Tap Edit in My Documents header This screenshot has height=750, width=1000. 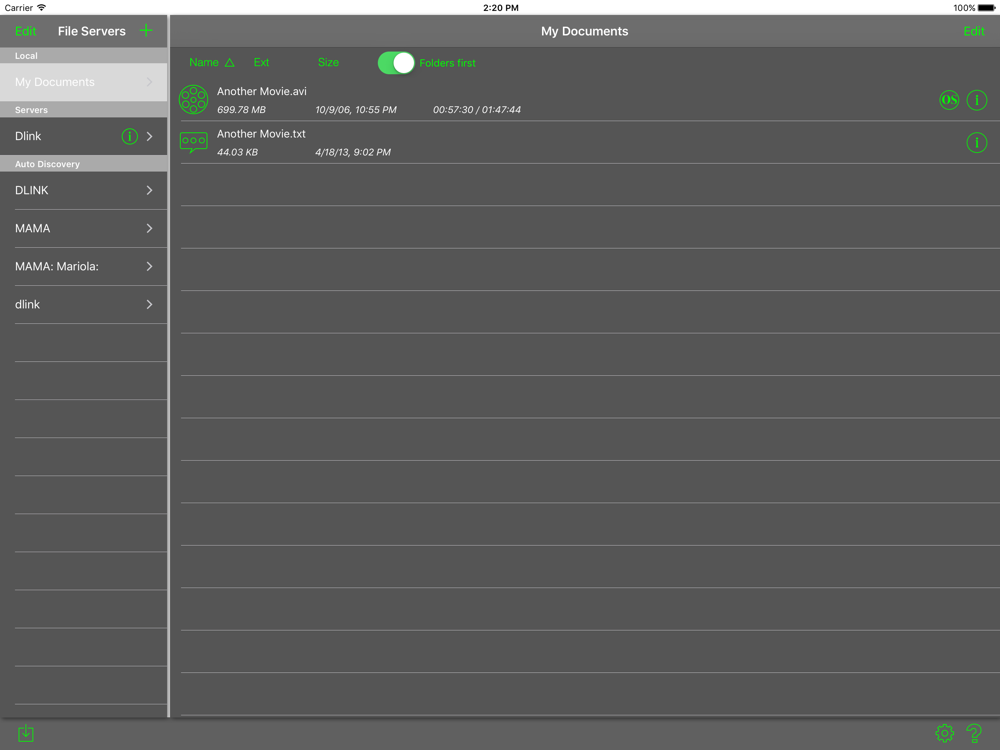pyautogui.click(x=974, y=31)
